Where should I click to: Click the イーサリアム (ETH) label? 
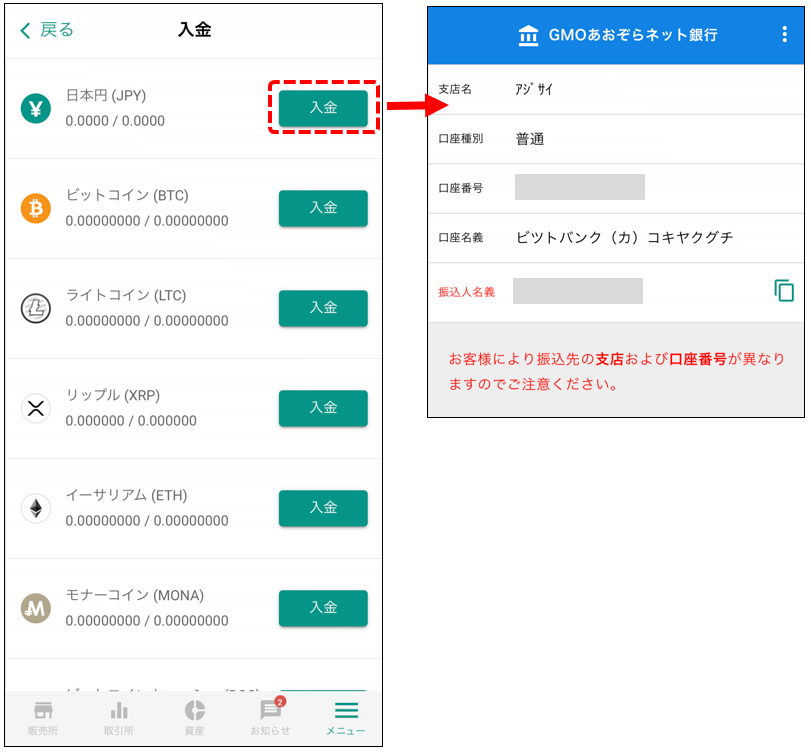tap(126, 495)
